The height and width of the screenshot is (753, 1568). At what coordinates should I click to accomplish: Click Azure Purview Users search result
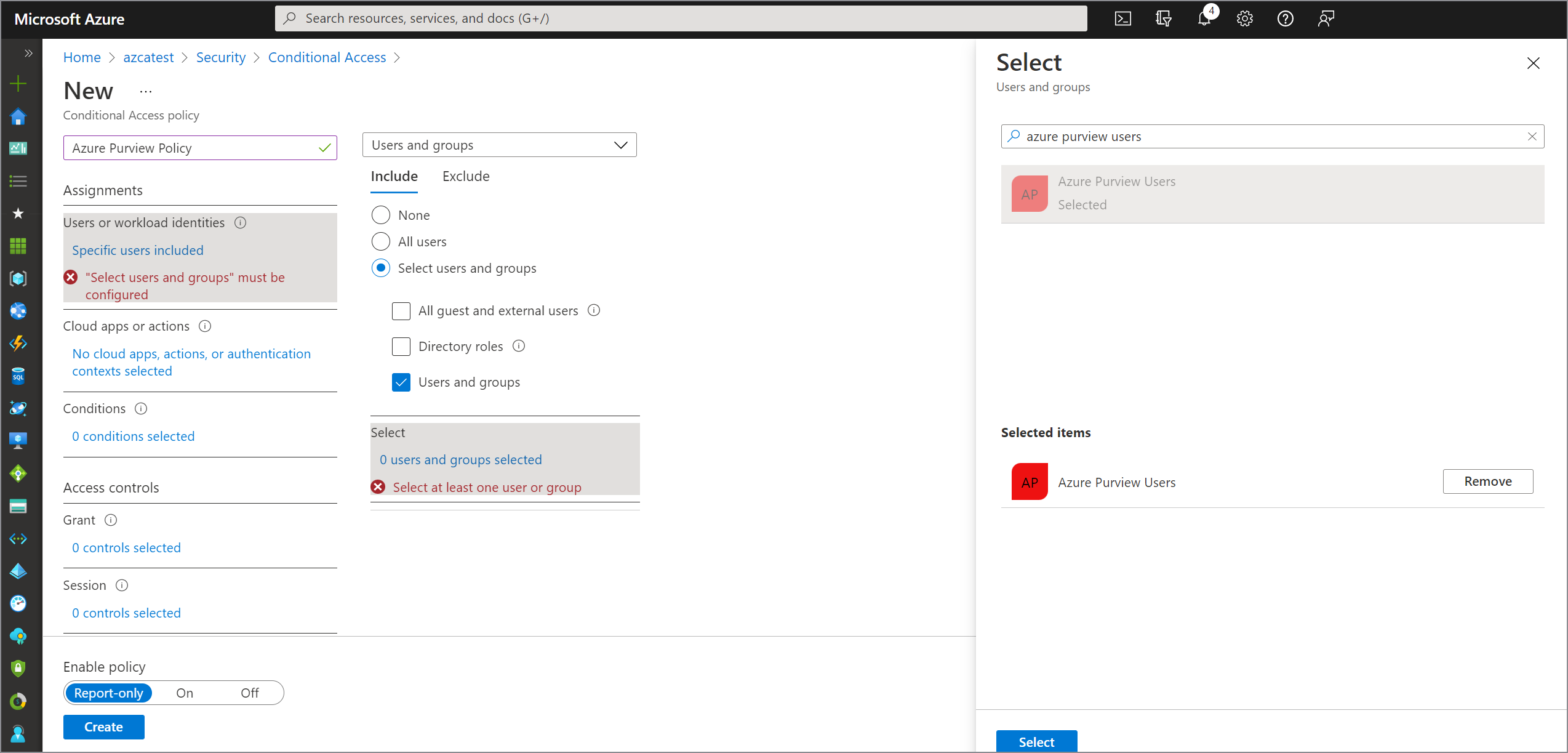(x=1272, y=193)
